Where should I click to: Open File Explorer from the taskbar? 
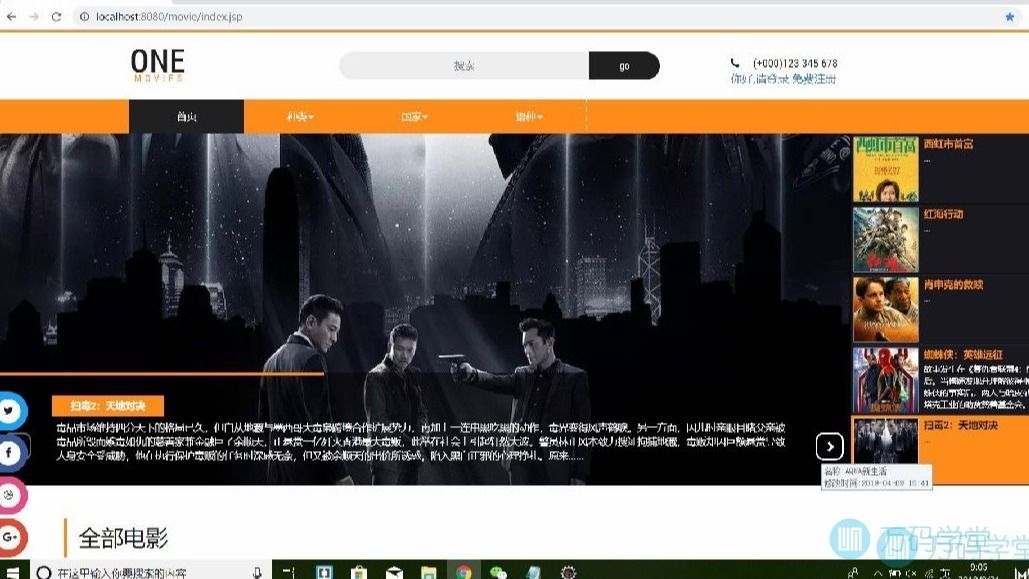429,572
